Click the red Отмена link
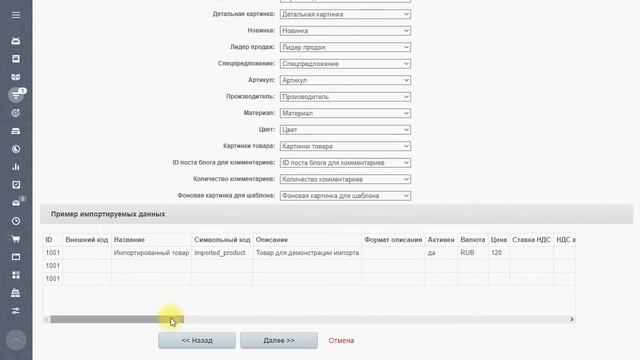This screenshot has width=640, height=360. 341,340
